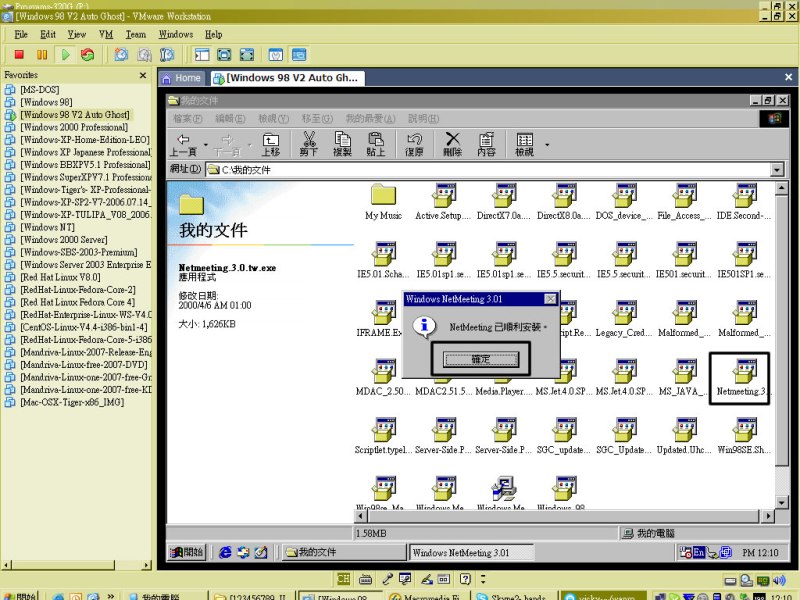Click the Internet Explorer quick launch icon

(224, 552)
